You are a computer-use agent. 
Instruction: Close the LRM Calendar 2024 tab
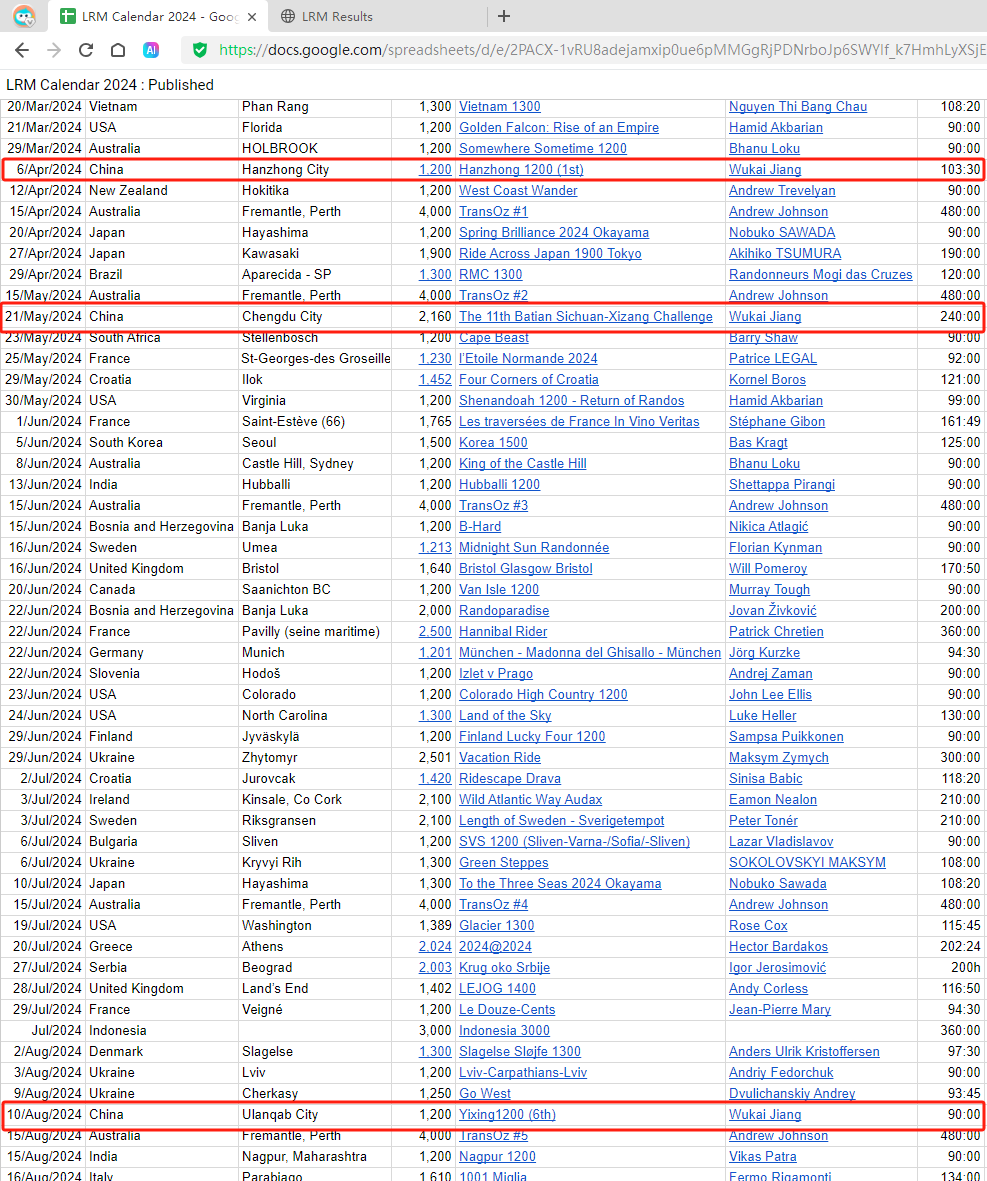(x=251, y=17)
